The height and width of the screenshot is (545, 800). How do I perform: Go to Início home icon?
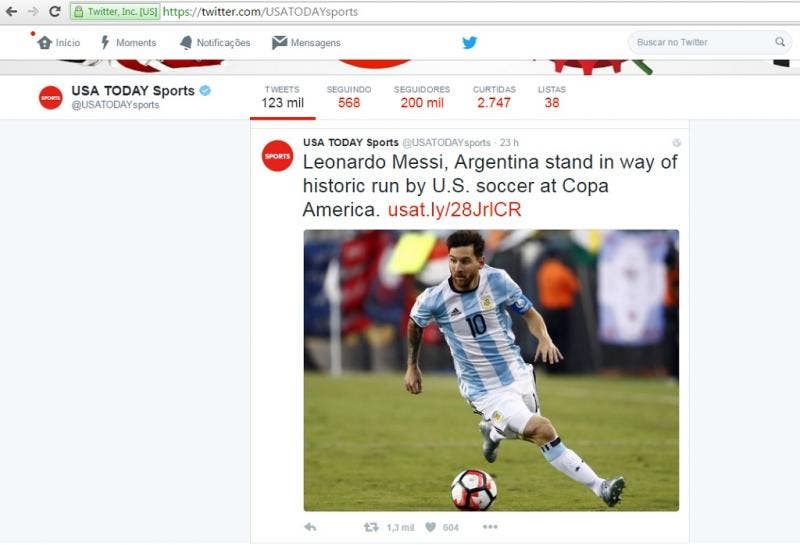click(x=45, y=42)
